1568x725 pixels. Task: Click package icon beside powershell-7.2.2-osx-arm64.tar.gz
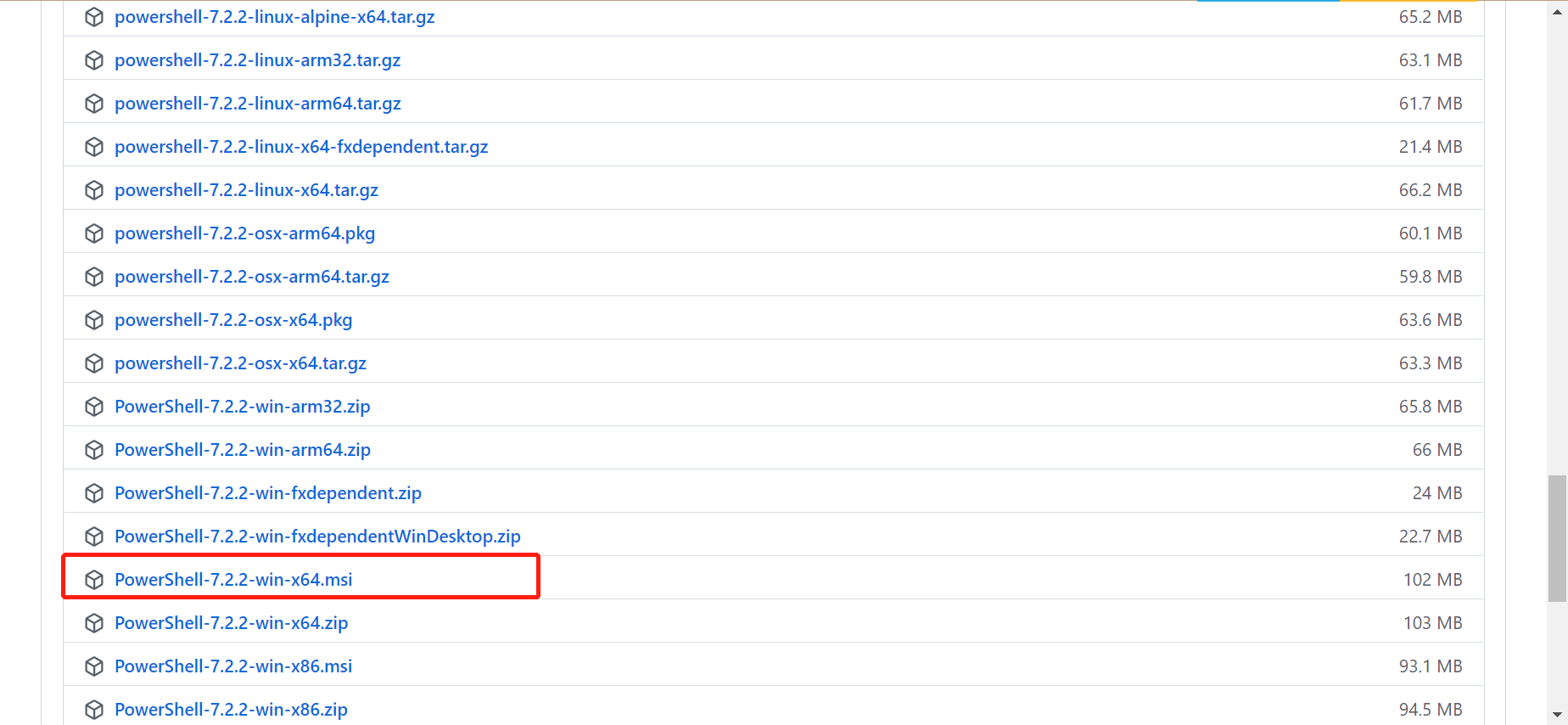click(x=94, y=277)
